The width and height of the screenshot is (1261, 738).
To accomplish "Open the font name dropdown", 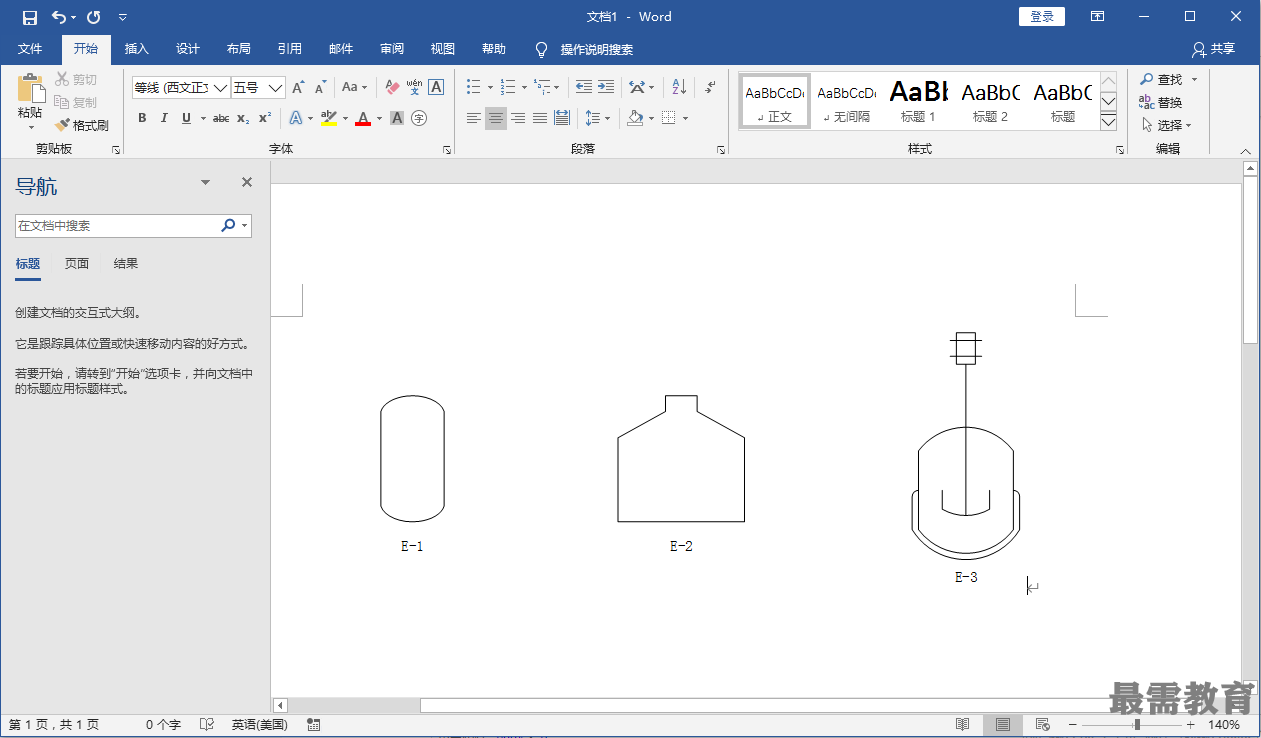I will pyautogui.click(x=220, y=88).
